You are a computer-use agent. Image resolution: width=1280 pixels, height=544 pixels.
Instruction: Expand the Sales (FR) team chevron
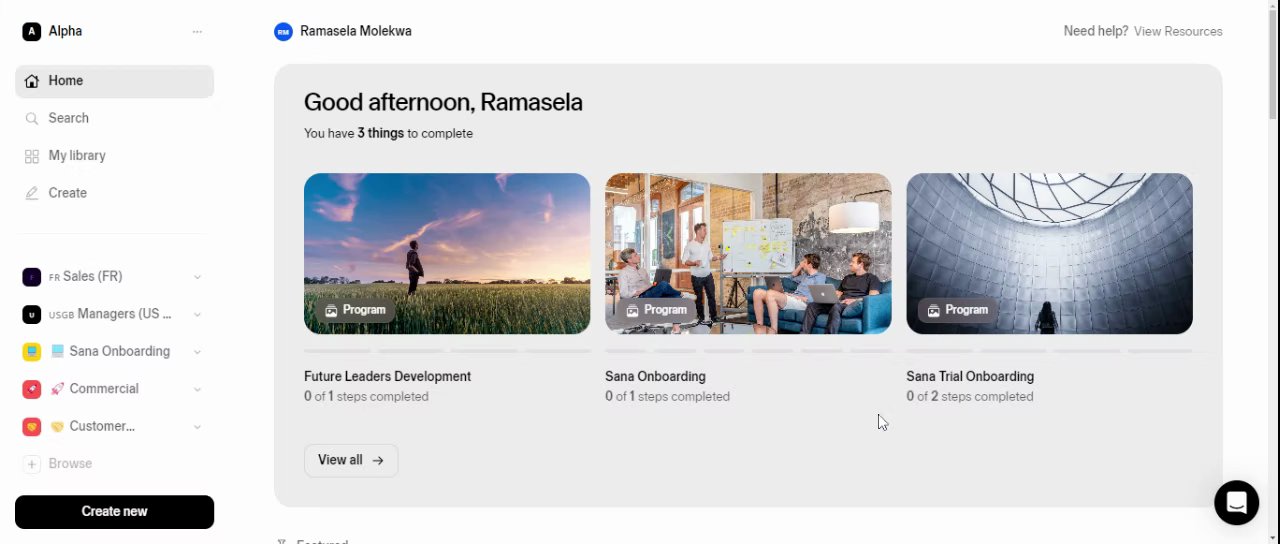pos(197,277)
